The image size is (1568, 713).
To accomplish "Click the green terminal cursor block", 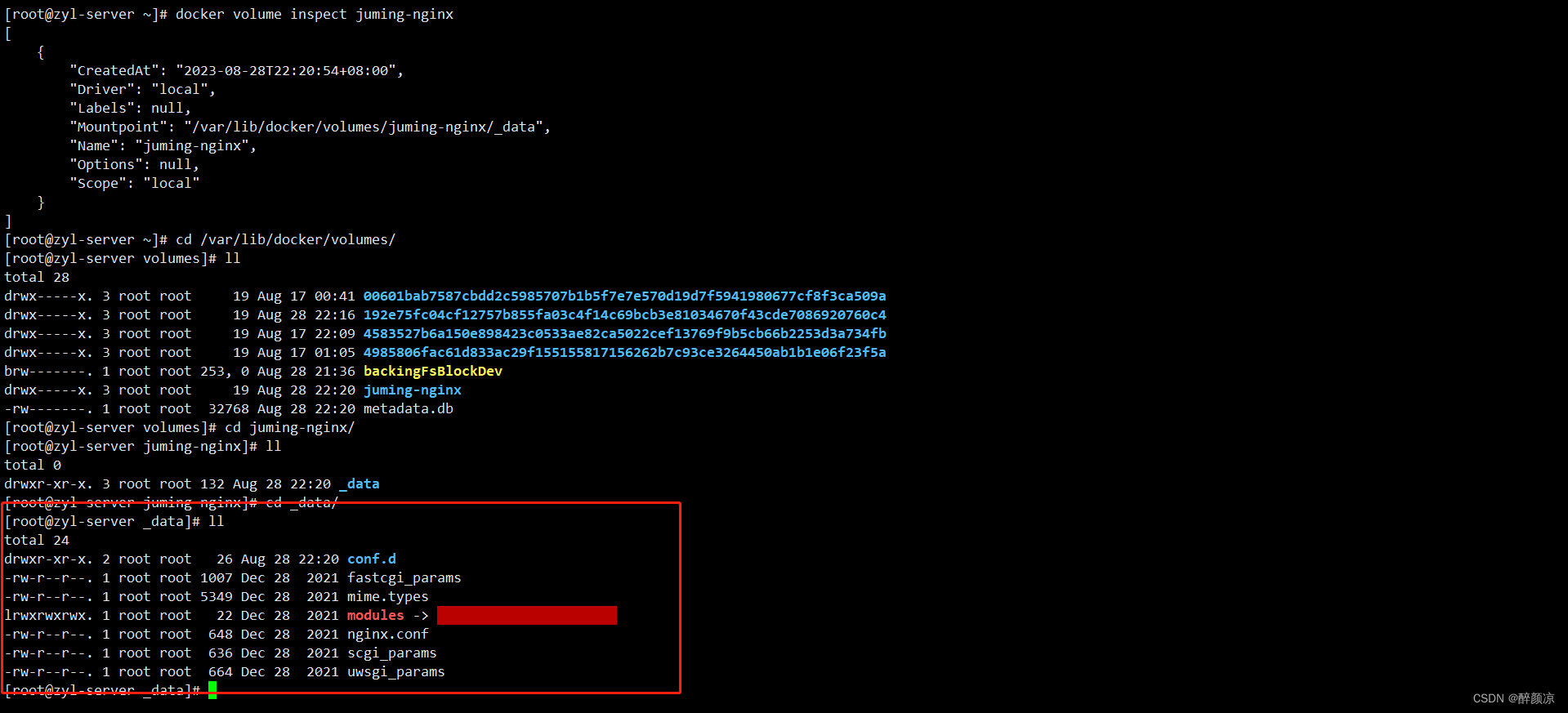I will point(212,691).
